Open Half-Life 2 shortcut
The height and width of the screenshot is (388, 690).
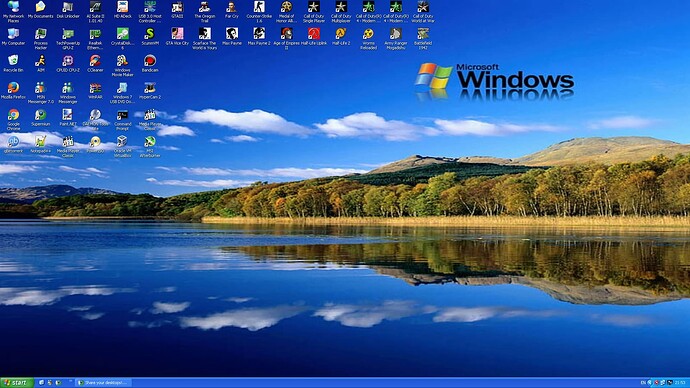tap(341, 37)
